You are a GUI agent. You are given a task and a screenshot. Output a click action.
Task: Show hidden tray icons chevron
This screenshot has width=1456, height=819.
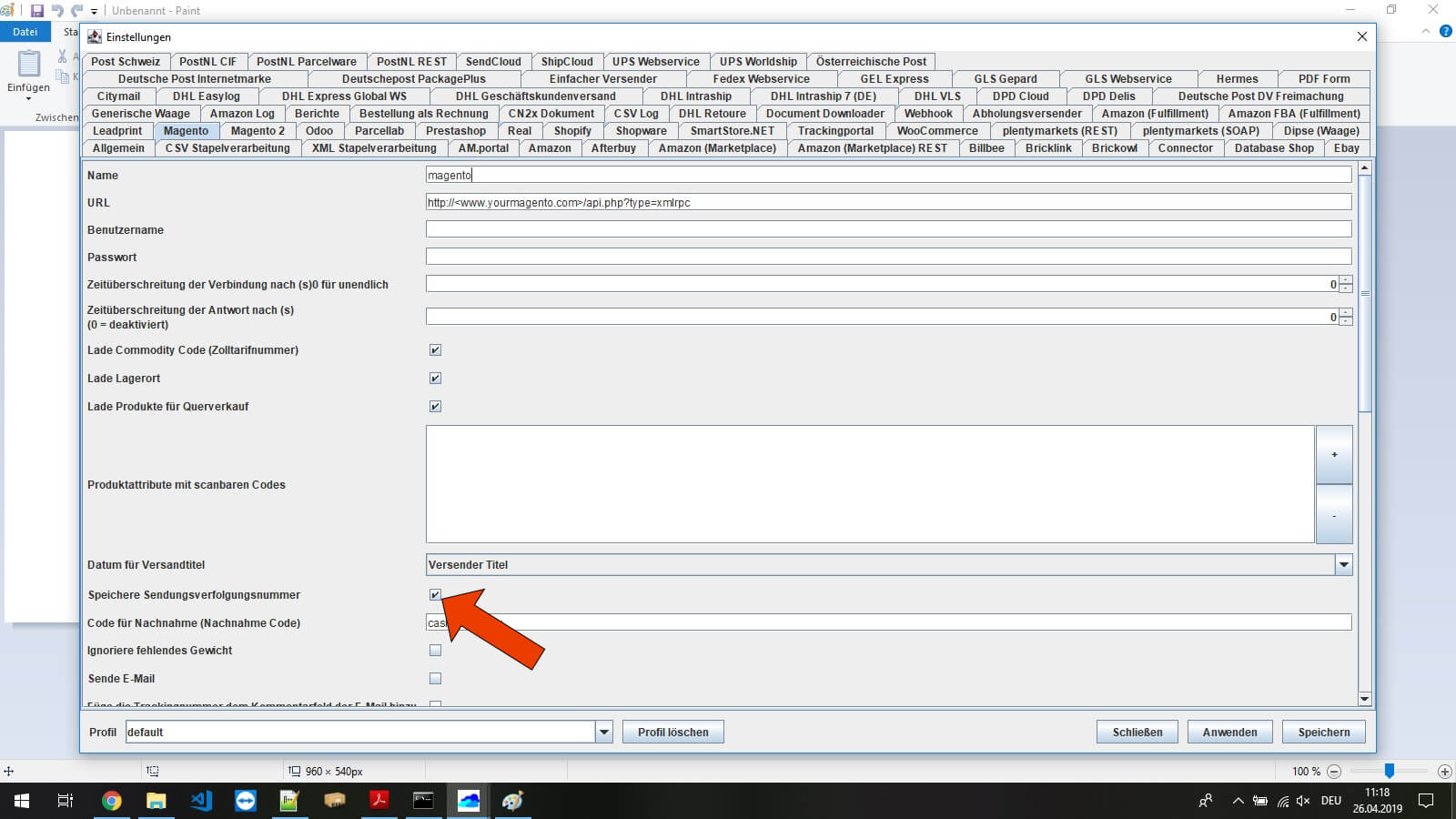tap(1238, 801)
